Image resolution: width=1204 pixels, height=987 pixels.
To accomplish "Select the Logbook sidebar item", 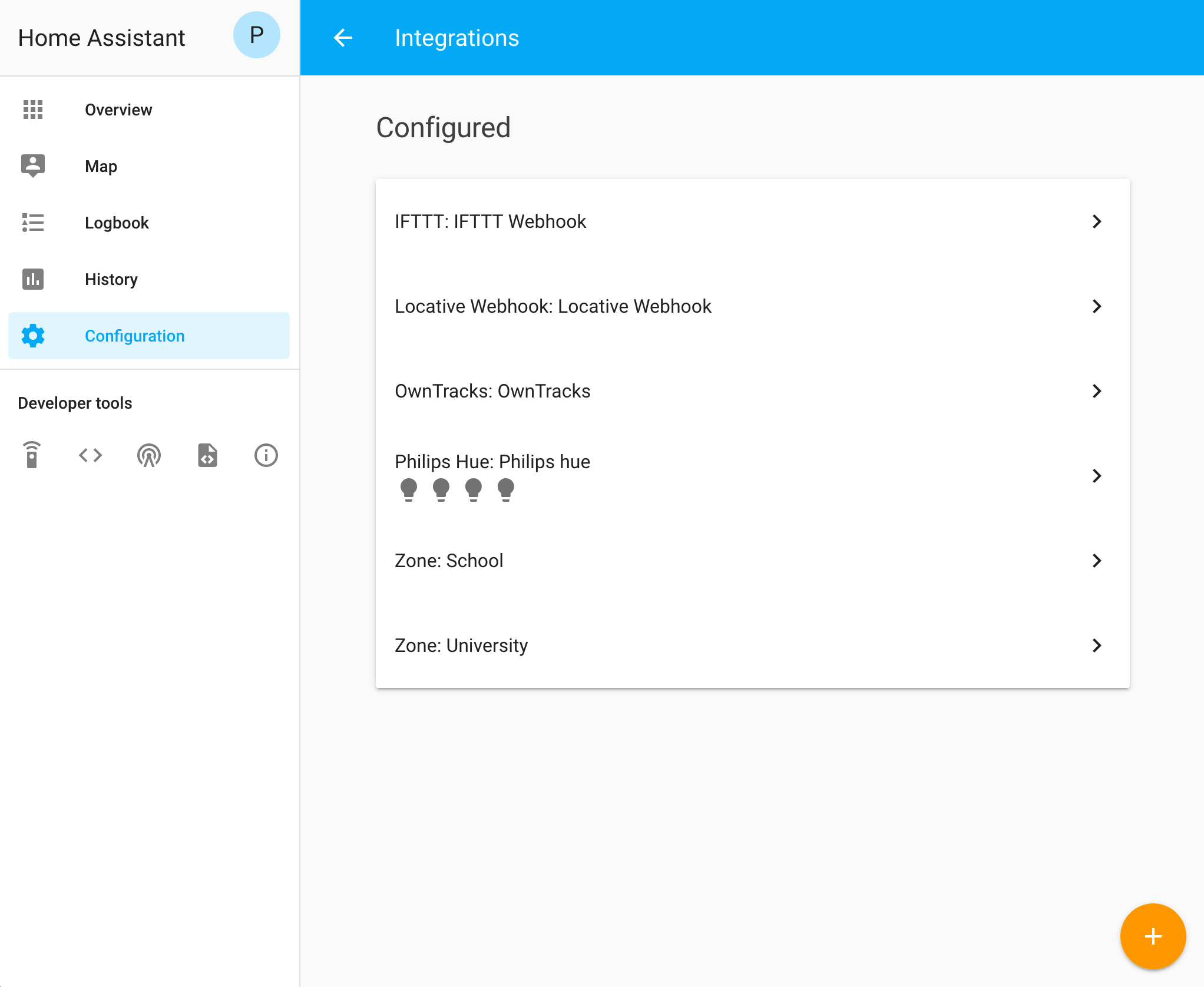I will point(117,223).
